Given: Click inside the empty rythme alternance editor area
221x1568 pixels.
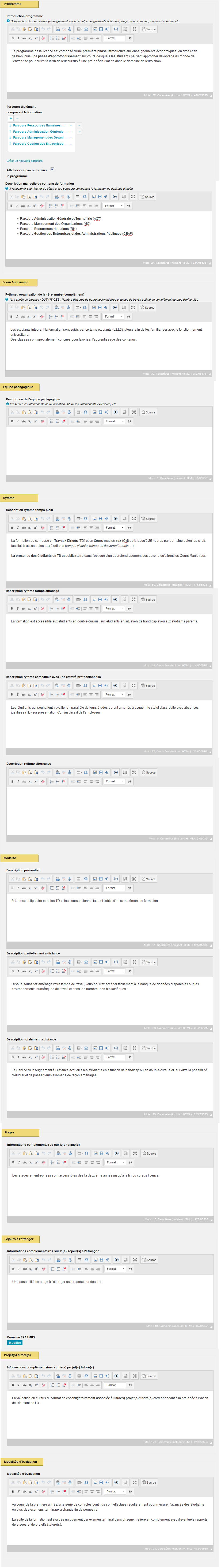Looking at the screenshot, I should tap(109, 811).
